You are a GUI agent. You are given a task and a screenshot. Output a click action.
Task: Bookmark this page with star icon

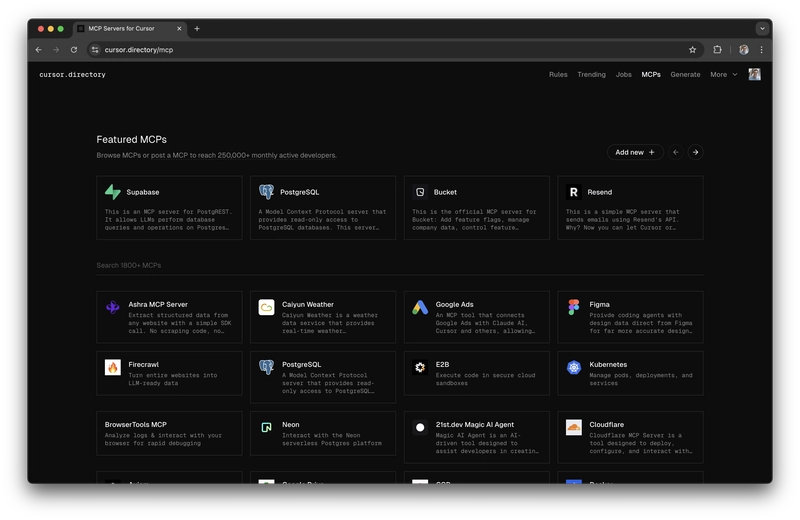point(692,49)
